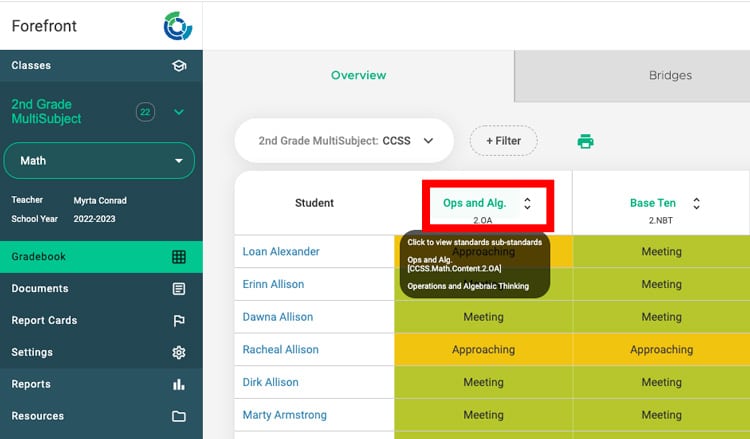Open student Dawna Allison
This screenshot has width=750, height=439.
tap(277, 317)
